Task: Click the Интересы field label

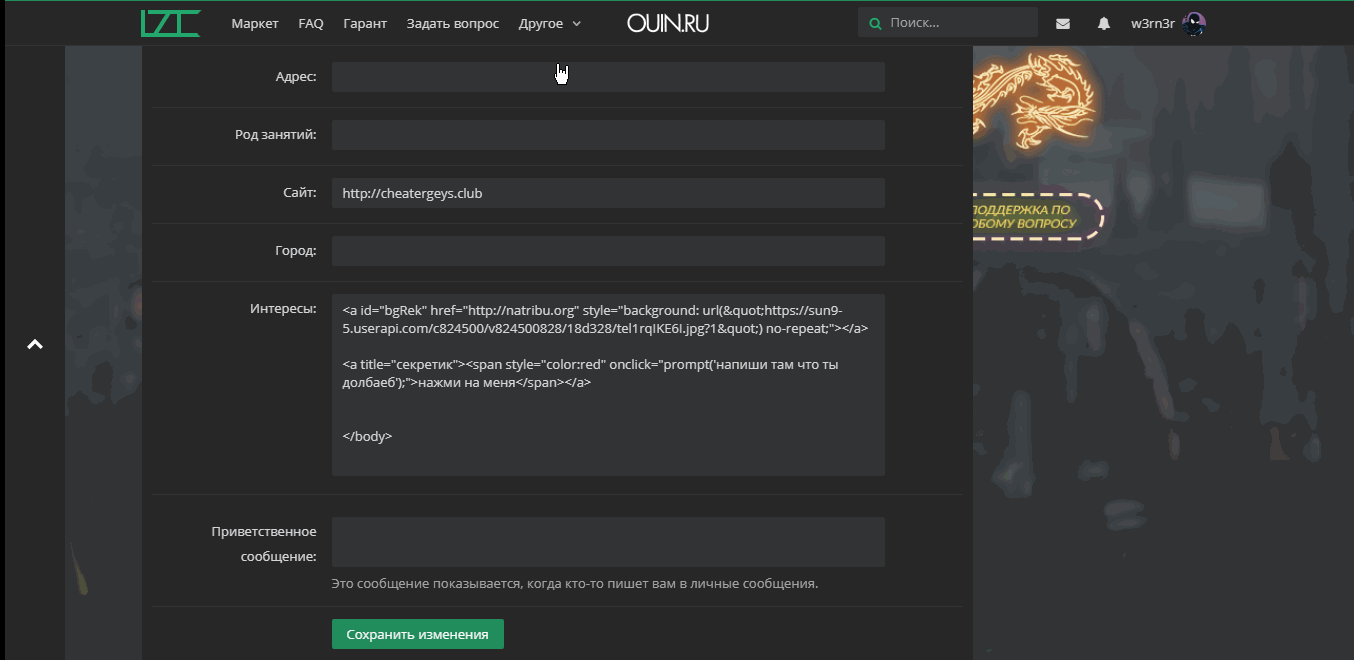Action: [x=283, y=309]
